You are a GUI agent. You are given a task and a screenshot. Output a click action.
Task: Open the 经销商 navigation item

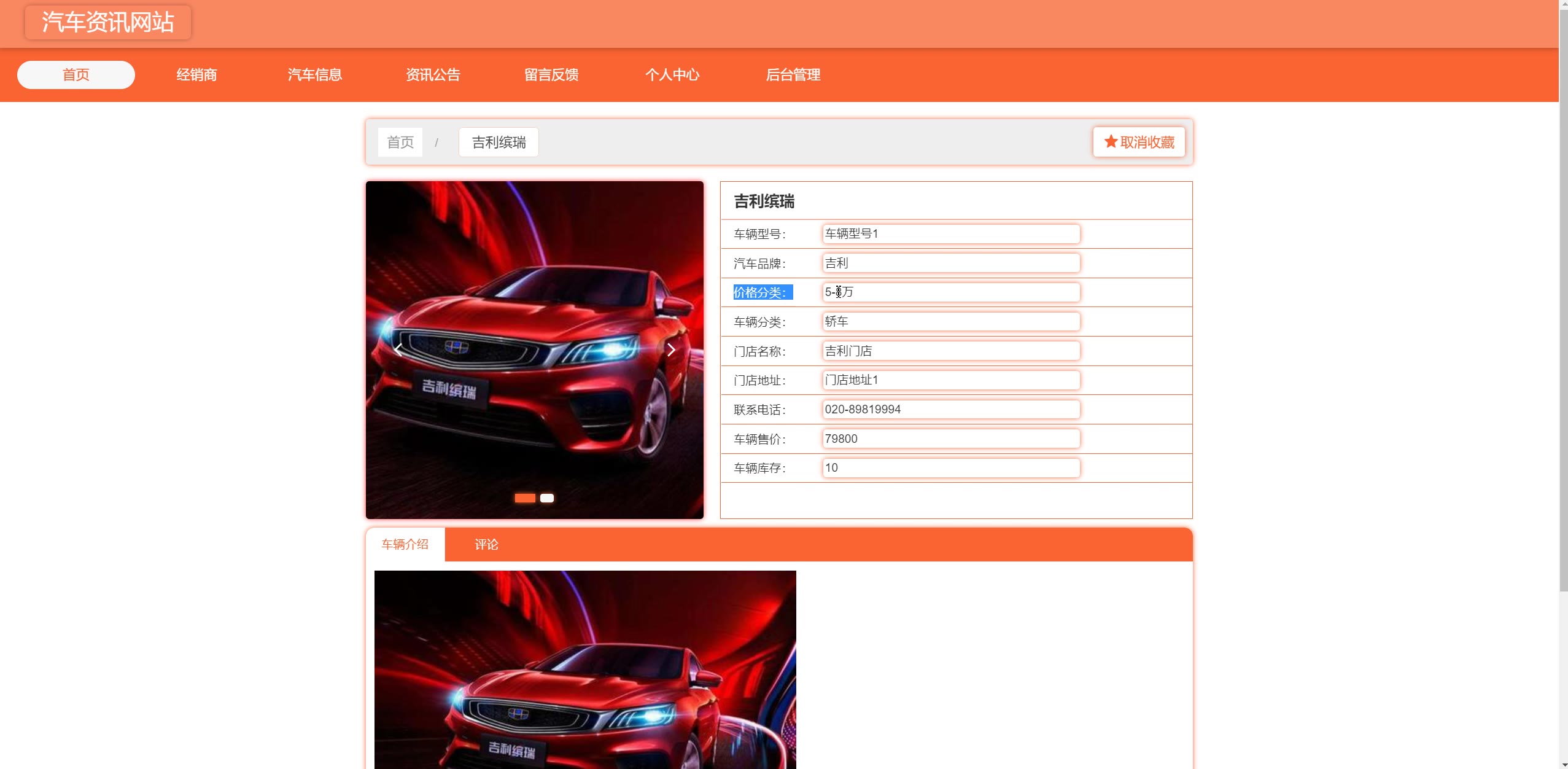coord(196,75)
